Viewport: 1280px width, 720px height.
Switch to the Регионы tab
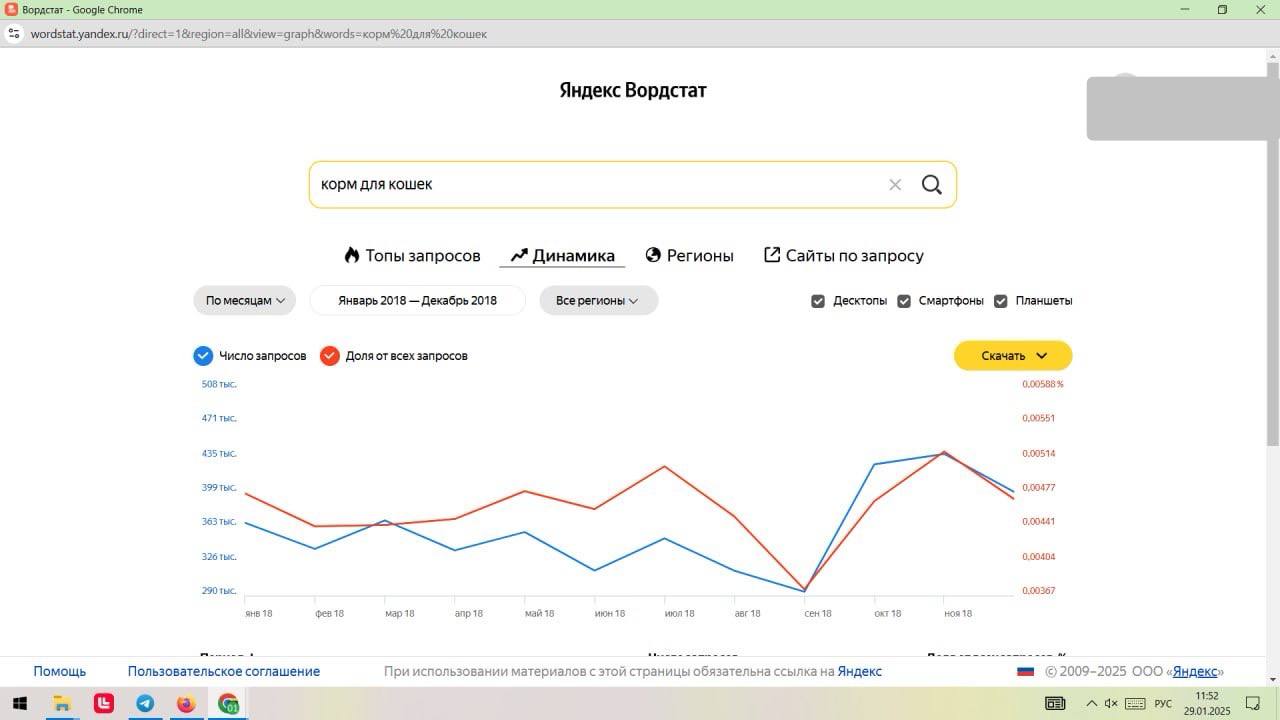689,256
